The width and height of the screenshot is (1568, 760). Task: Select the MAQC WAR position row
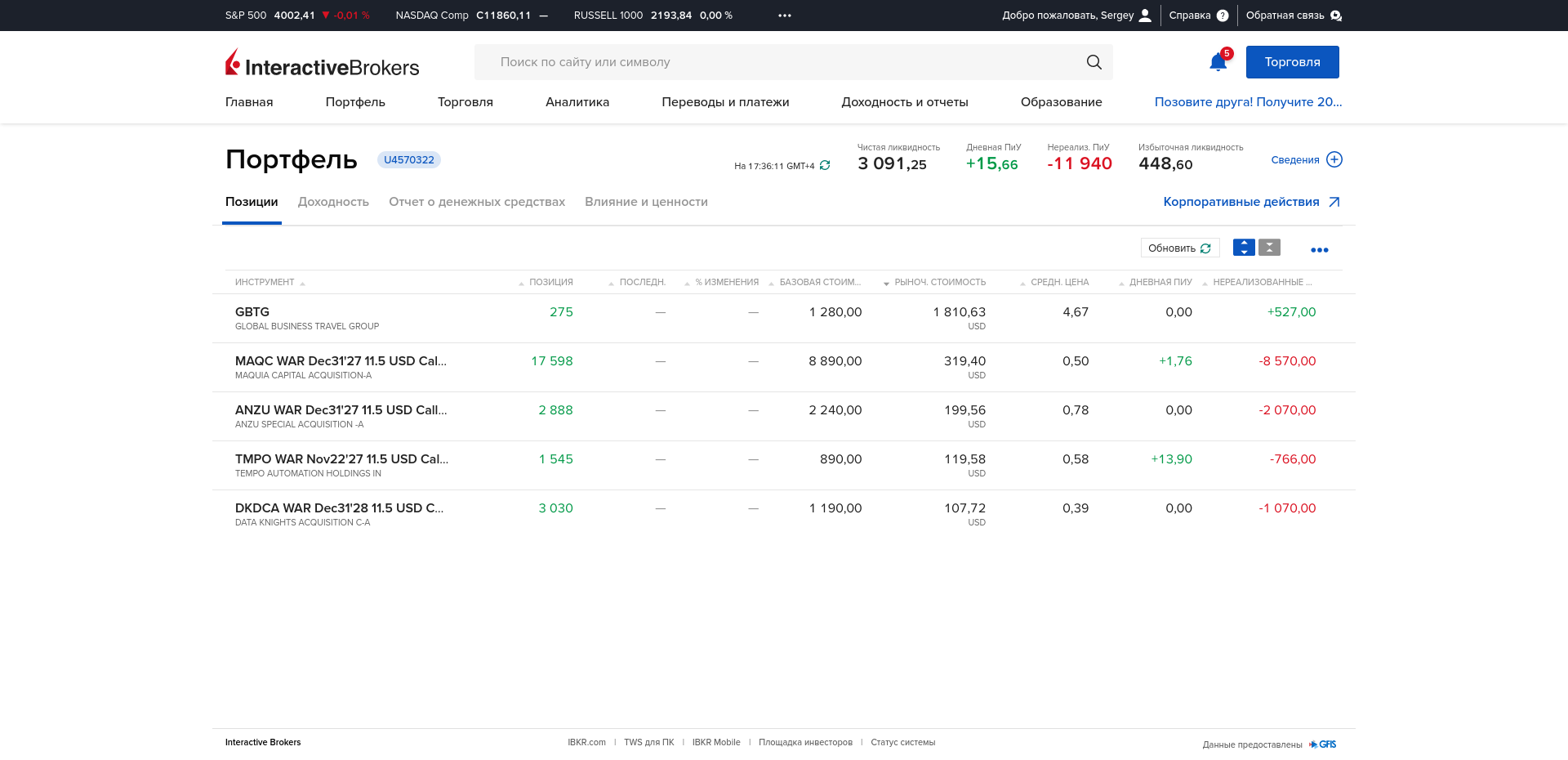tap(784, 368)
